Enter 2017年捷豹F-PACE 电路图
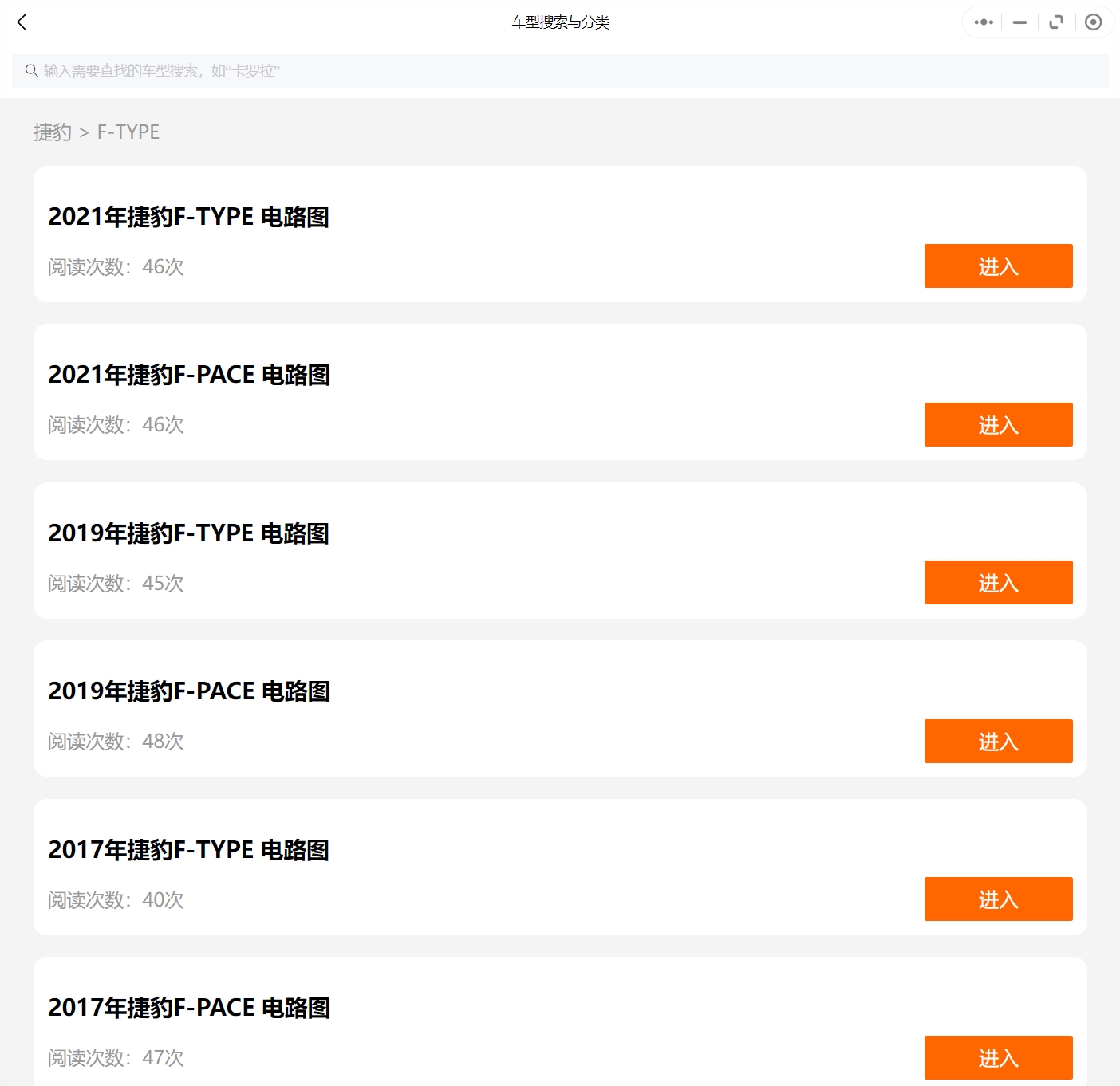 (x=998, y=1057)
